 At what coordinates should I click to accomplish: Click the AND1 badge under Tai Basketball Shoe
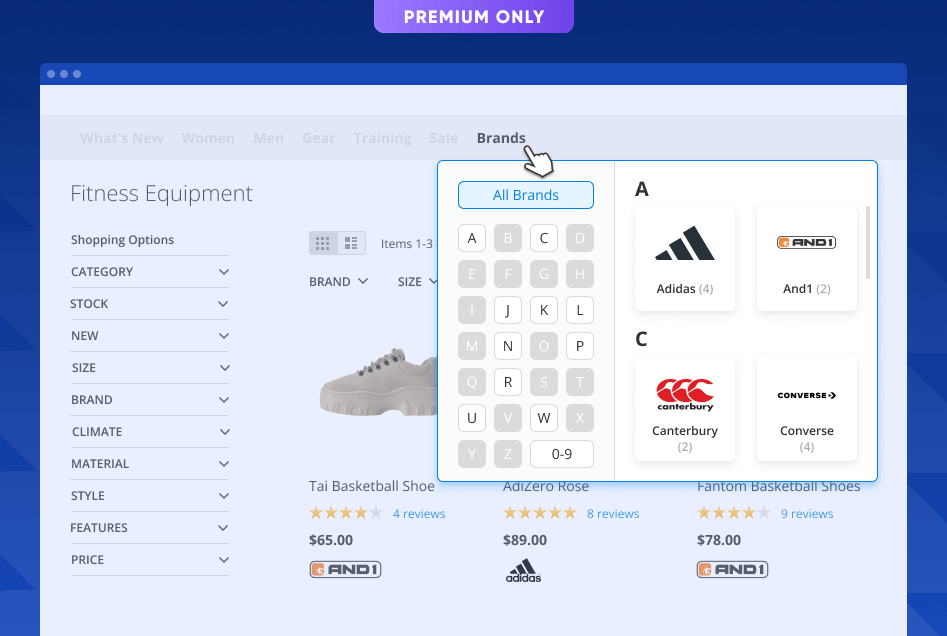pos(345,568)
